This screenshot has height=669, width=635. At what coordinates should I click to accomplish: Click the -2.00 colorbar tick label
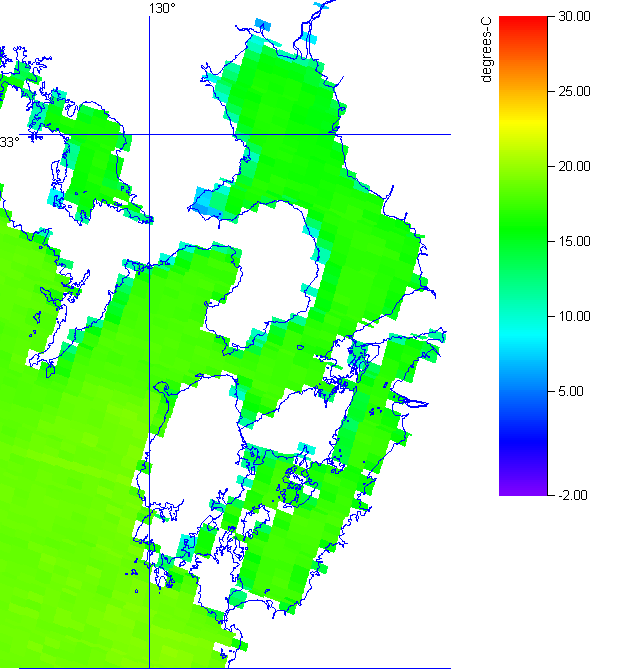(573, 495)
